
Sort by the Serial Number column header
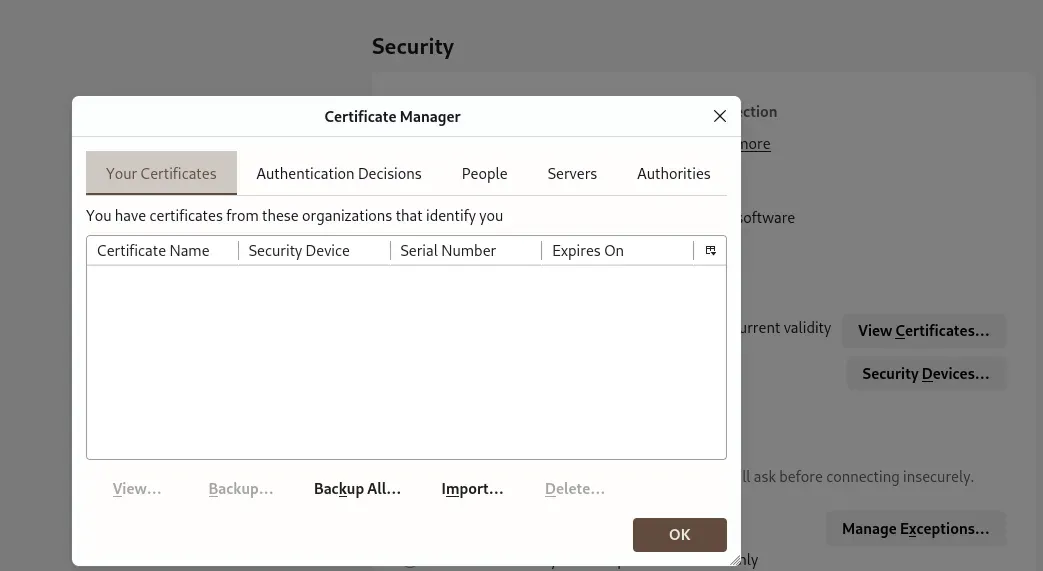(x=466, y=250)
